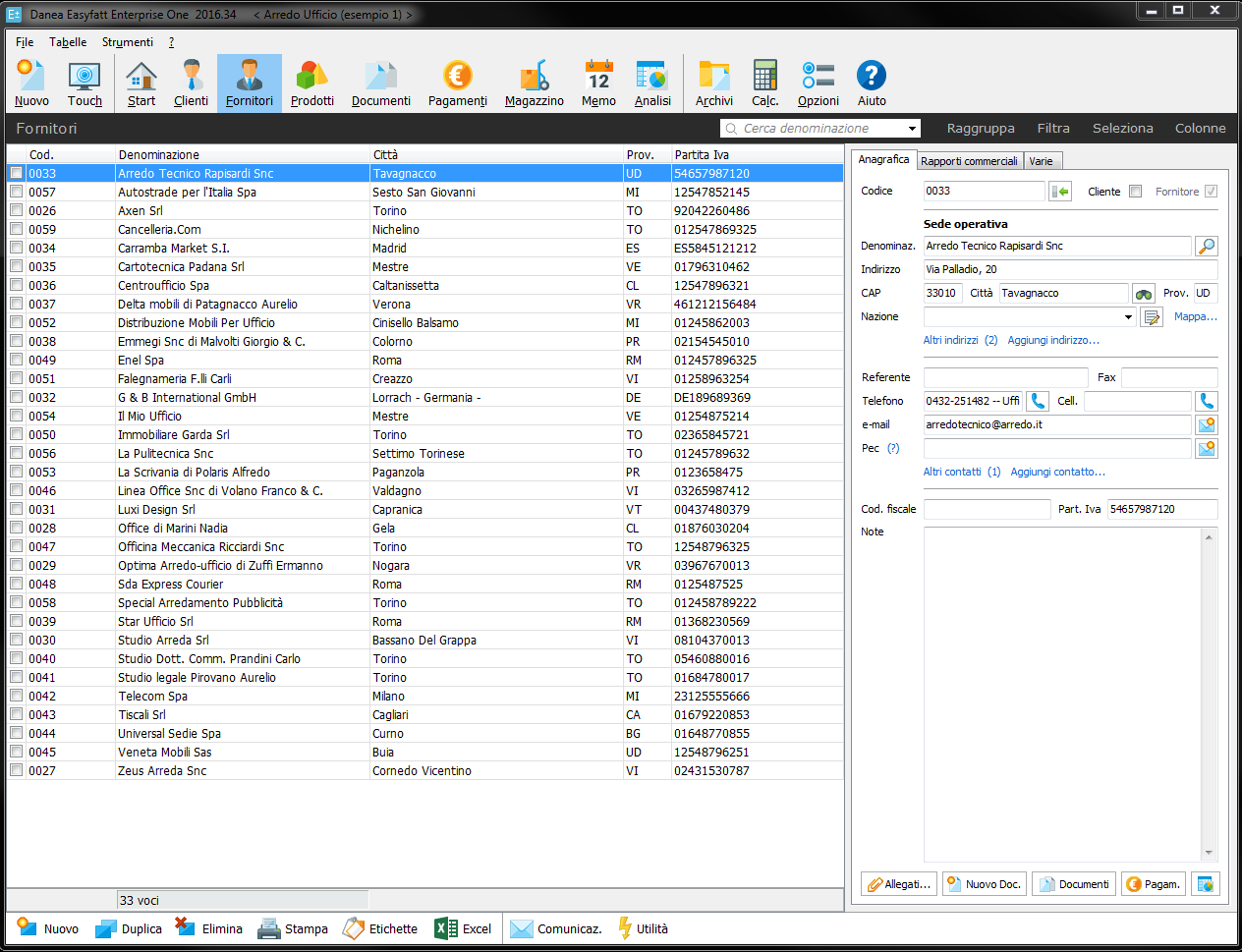Click the Nuovo toolbar icon

(31, 84)
